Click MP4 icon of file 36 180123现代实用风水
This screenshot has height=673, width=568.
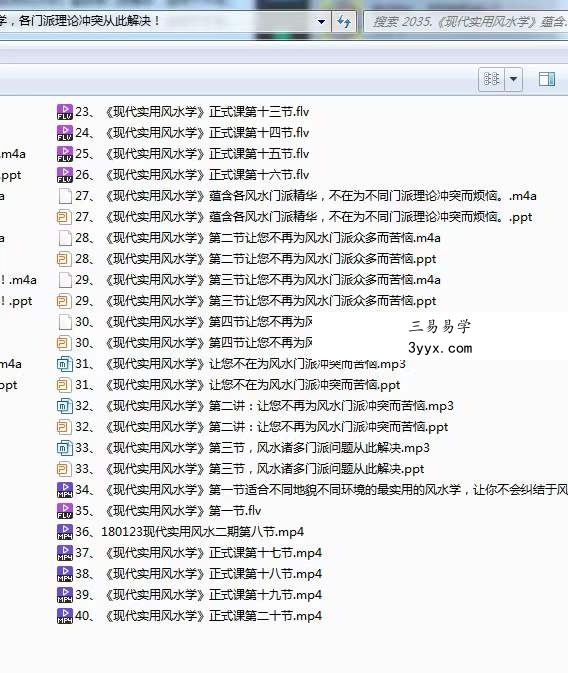click(65, 532)
